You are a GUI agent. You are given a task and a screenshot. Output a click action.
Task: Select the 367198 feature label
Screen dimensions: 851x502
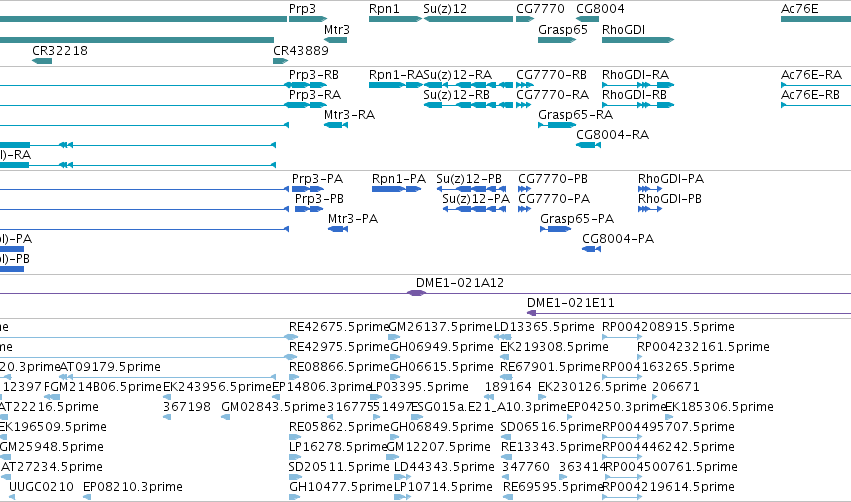pos(187,407)
